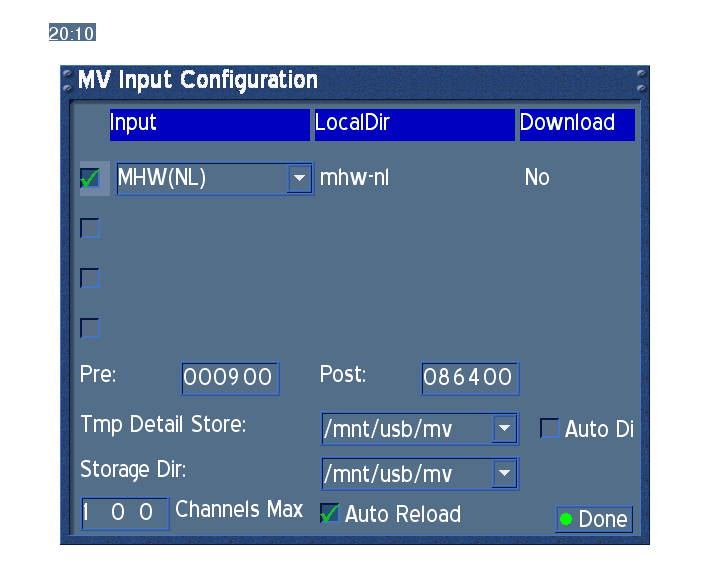Enable the third input row checkbox
The height and width of the screenshot is (576, 720).
(x=90, y=278)
